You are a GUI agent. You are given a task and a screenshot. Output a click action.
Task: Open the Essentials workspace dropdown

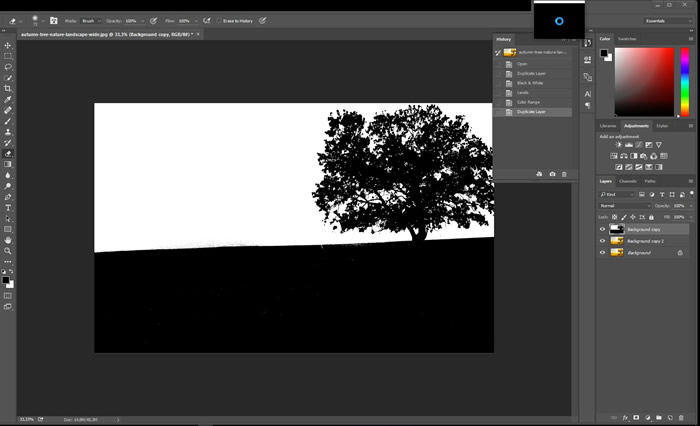[667, 21]
